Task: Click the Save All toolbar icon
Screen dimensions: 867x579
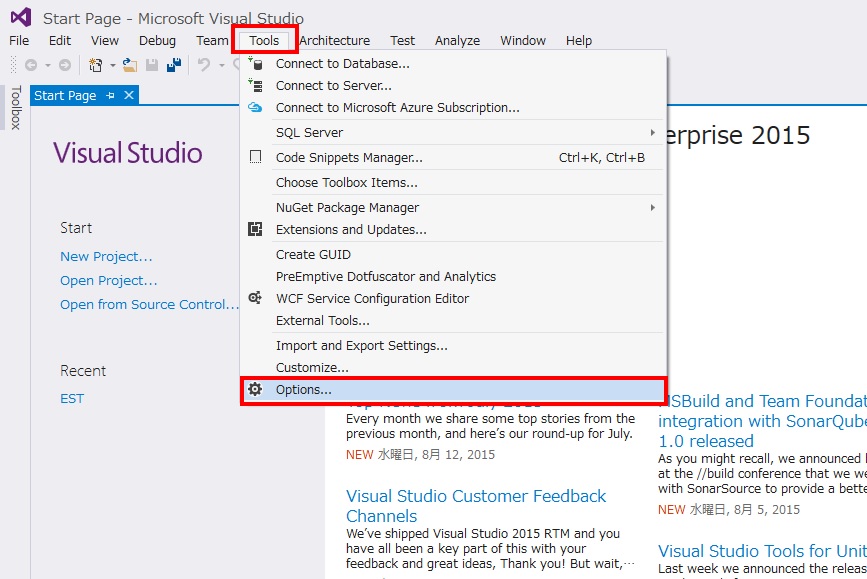Action: click(174, 65)
